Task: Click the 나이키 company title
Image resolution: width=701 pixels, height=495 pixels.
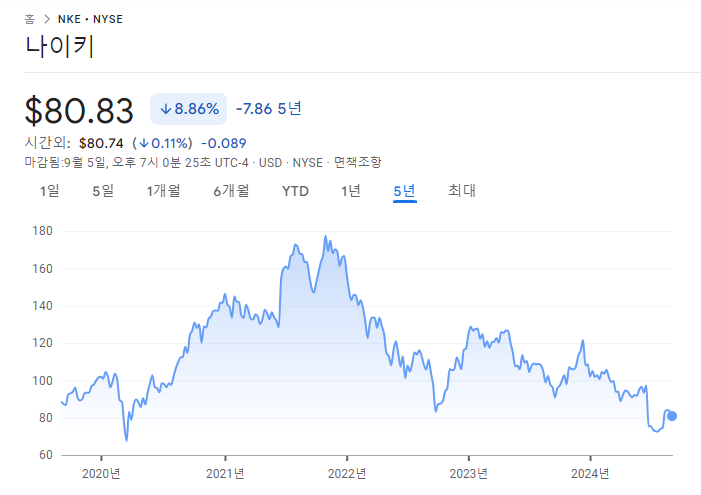Action: (59, 47)
